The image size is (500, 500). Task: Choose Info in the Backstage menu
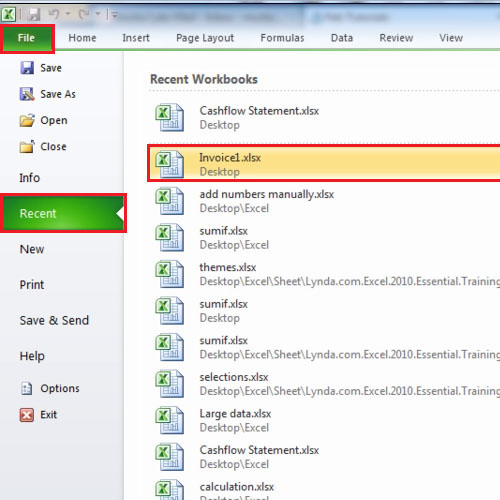tap(30, 178)
